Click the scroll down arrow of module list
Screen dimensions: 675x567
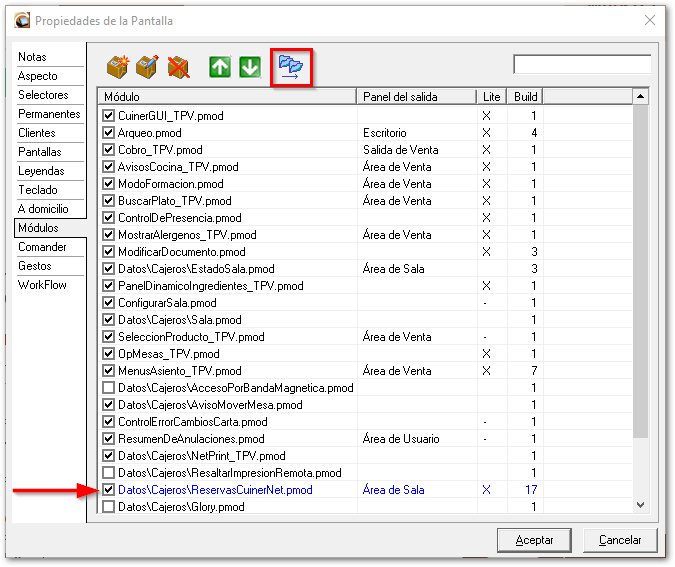[x=640, y=505]
